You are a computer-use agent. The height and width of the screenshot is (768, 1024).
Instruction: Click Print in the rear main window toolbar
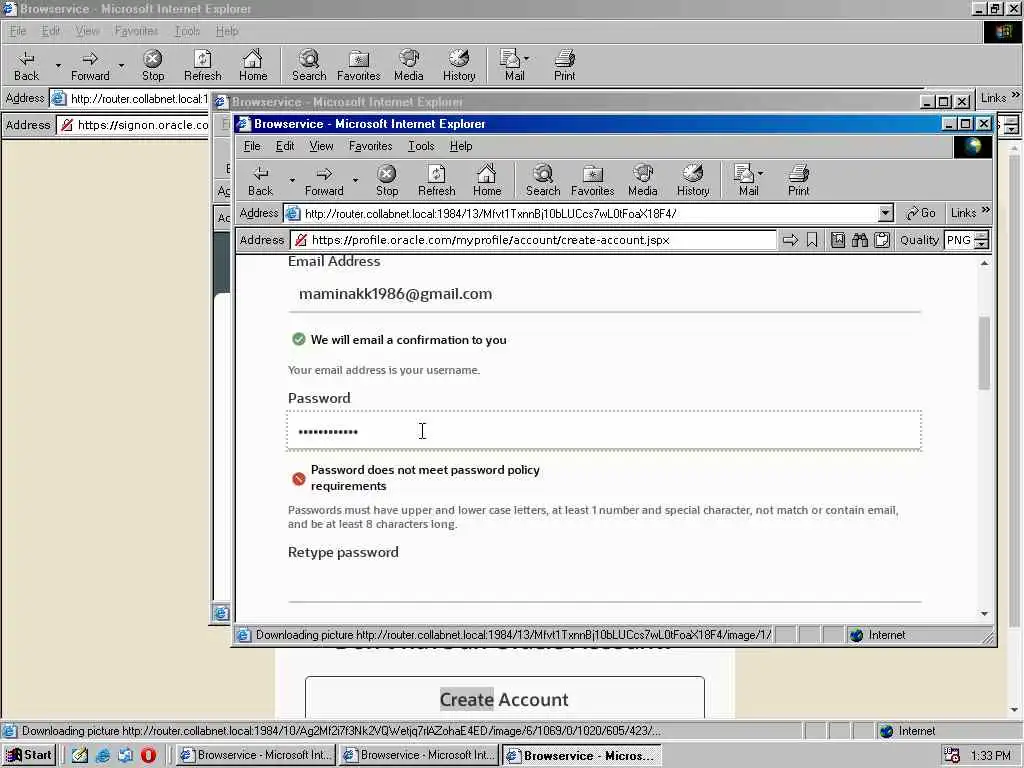pyautogui.click(x=564, y=65)
